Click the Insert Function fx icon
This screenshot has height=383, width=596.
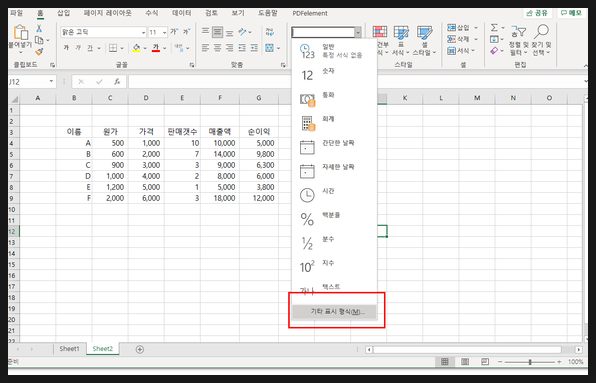coord(117,82)
